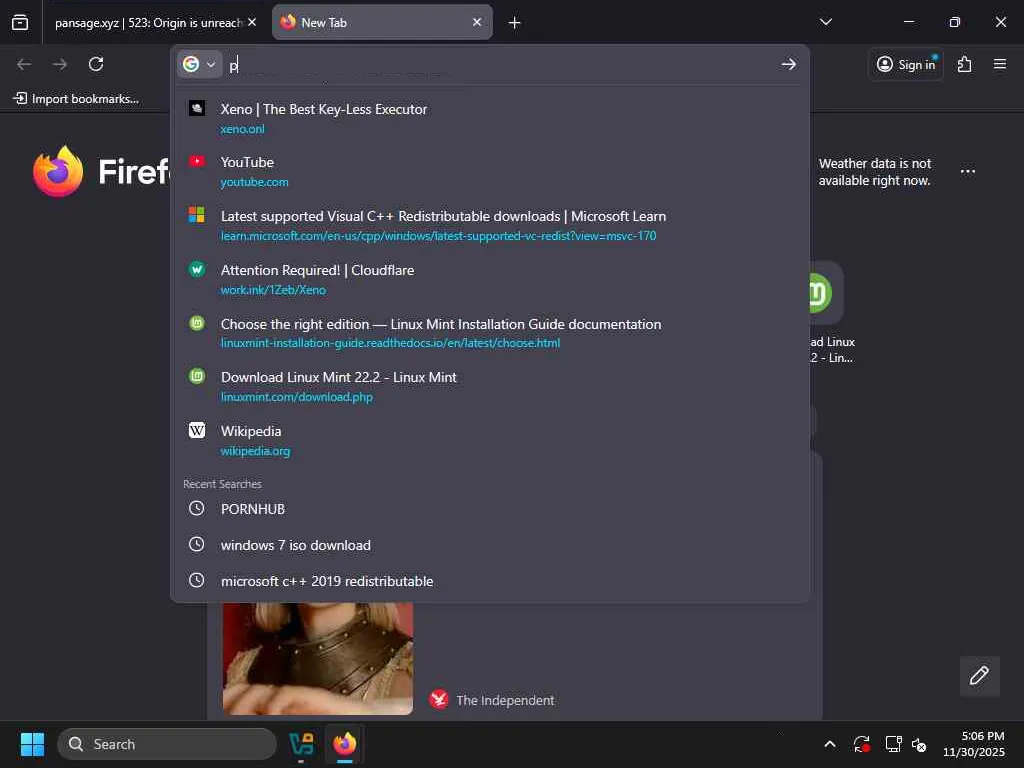Click the Firefox logo on new tab page

click(58, 171)
